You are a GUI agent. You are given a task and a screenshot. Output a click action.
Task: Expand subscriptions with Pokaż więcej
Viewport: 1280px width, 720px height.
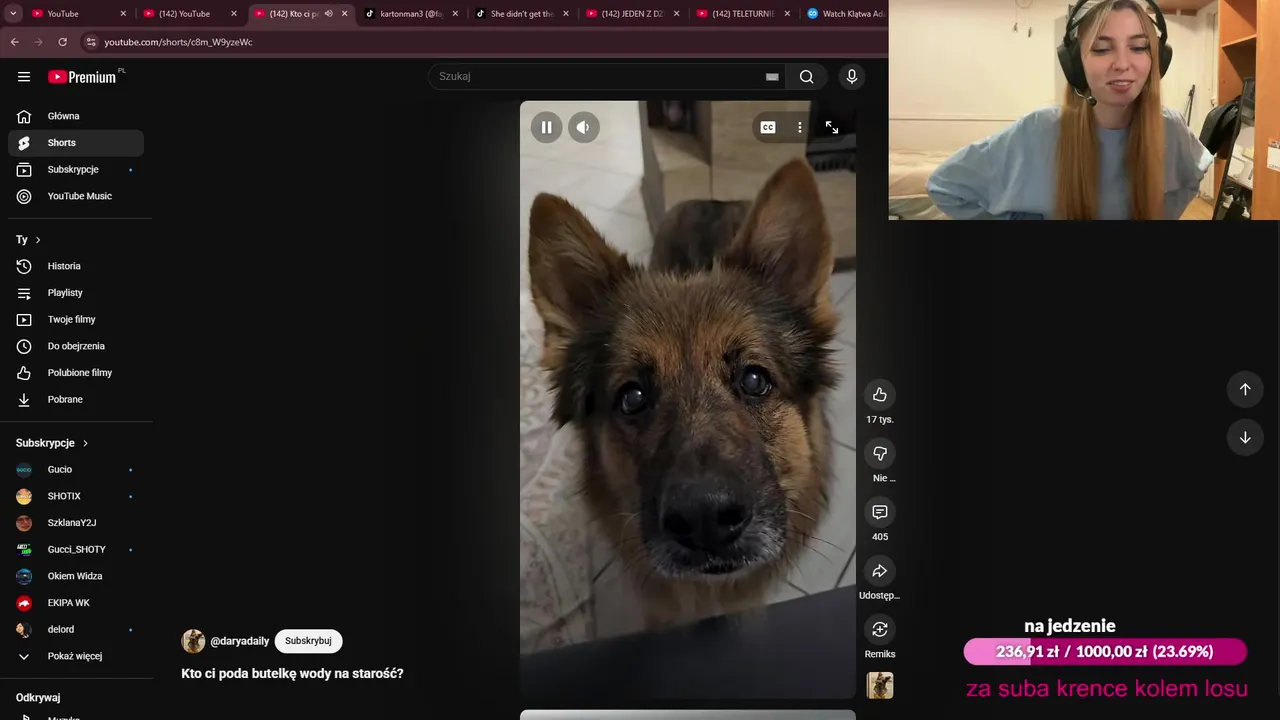pos(76,656)
